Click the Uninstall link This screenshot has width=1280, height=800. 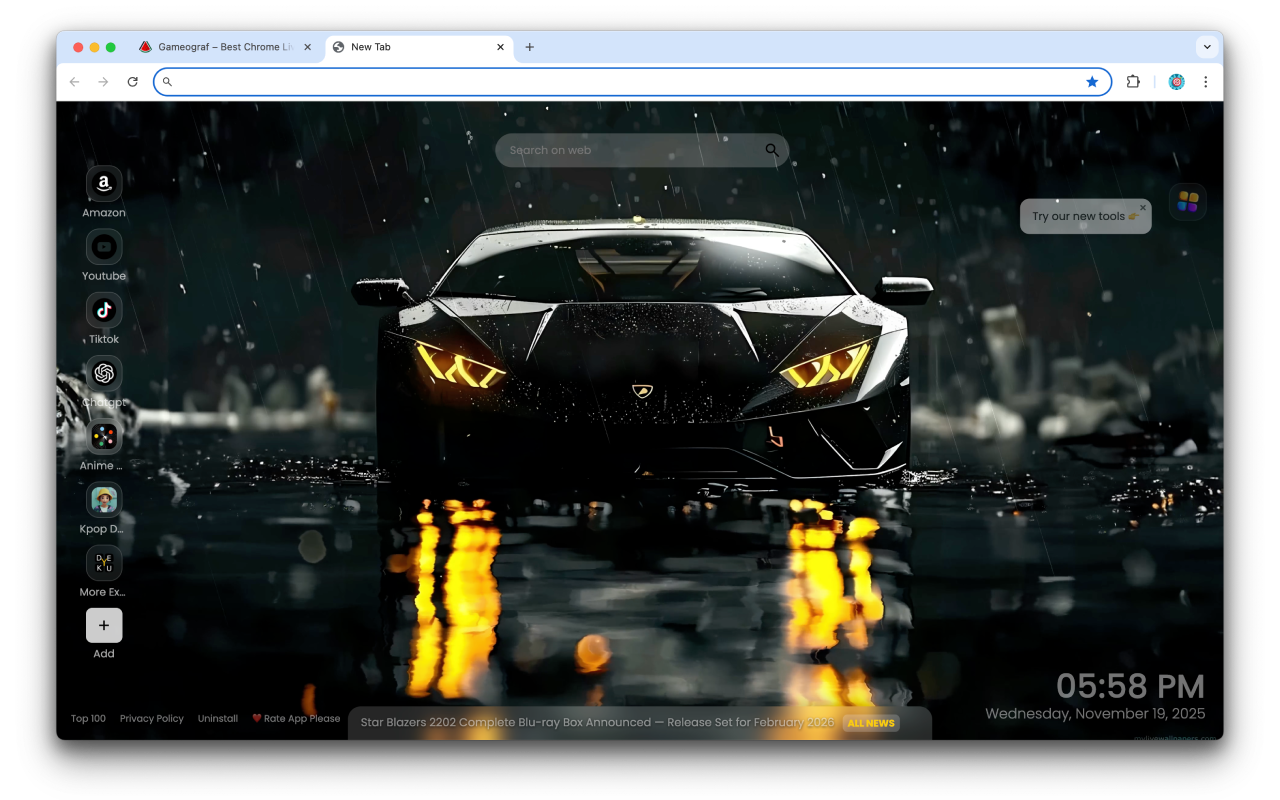(x=218, y=718)
